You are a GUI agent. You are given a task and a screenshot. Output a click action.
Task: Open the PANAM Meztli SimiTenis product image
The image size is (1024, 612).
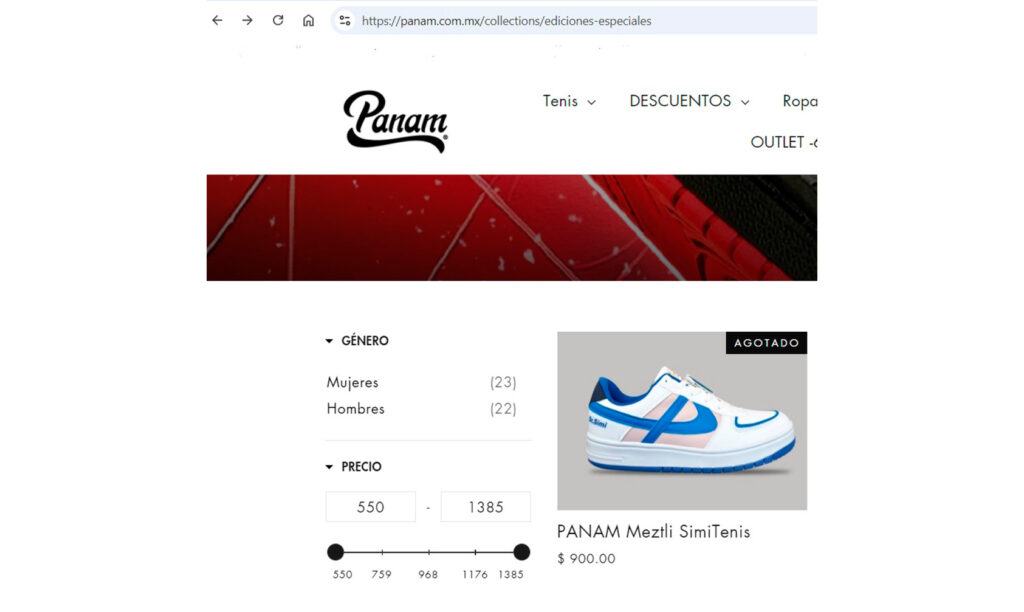point(682,421)
